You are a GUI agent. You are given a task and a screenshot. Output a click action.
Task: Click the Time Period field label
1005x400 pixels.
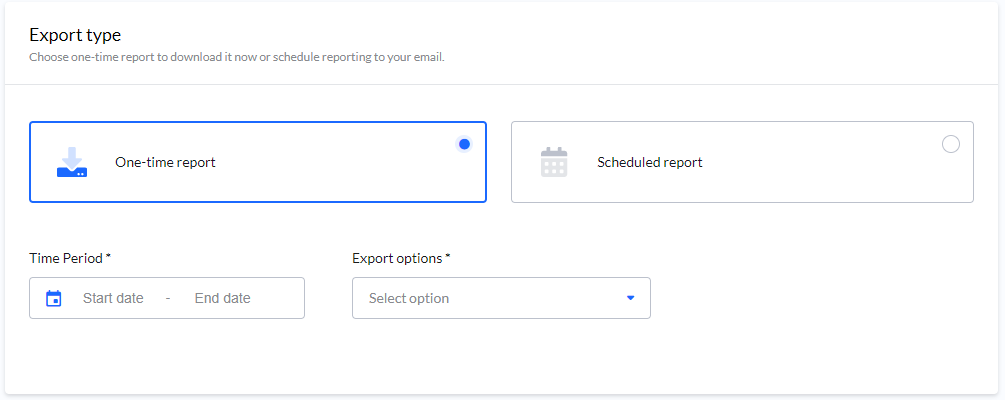pos(66,258)
